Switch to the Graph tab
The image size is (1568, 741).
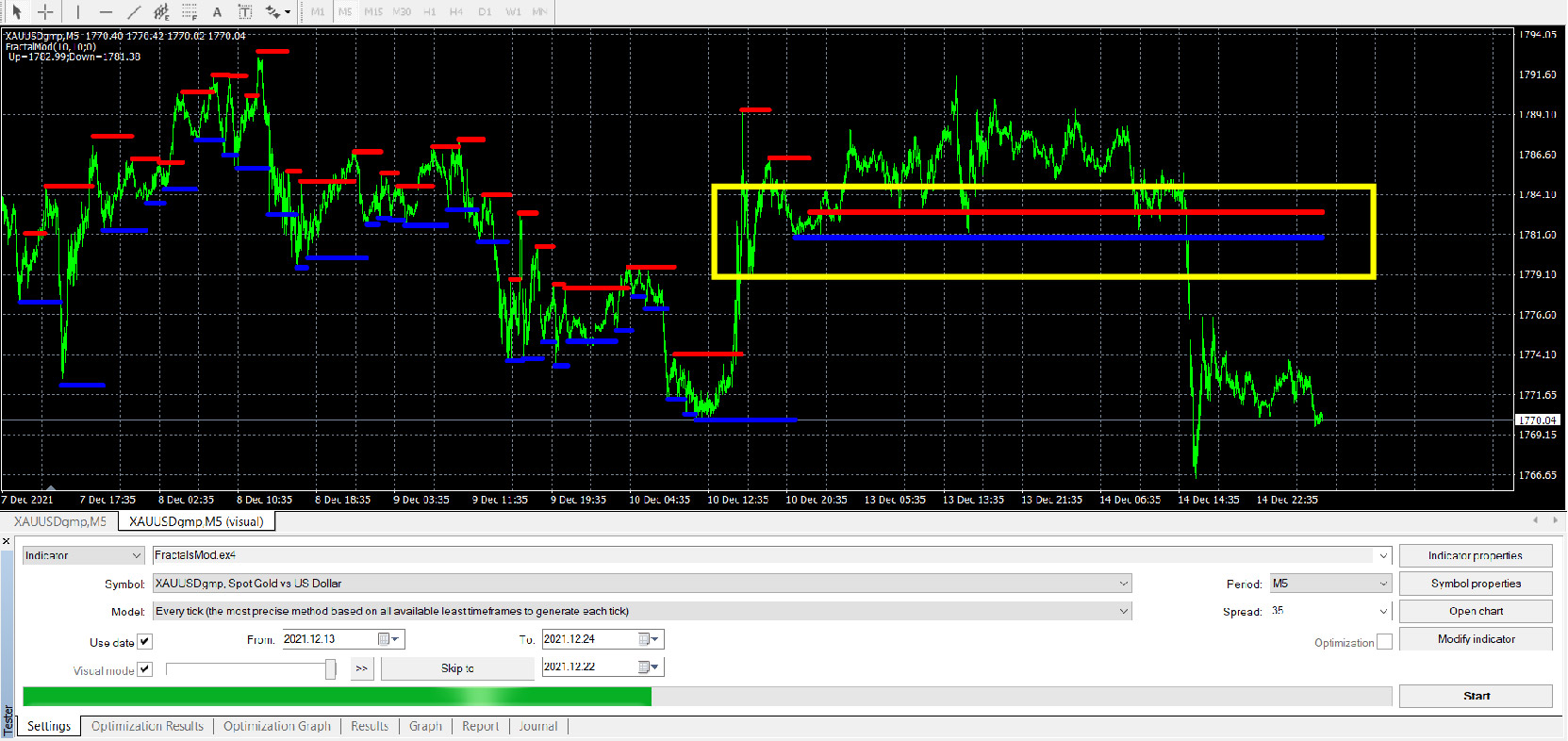425,726
